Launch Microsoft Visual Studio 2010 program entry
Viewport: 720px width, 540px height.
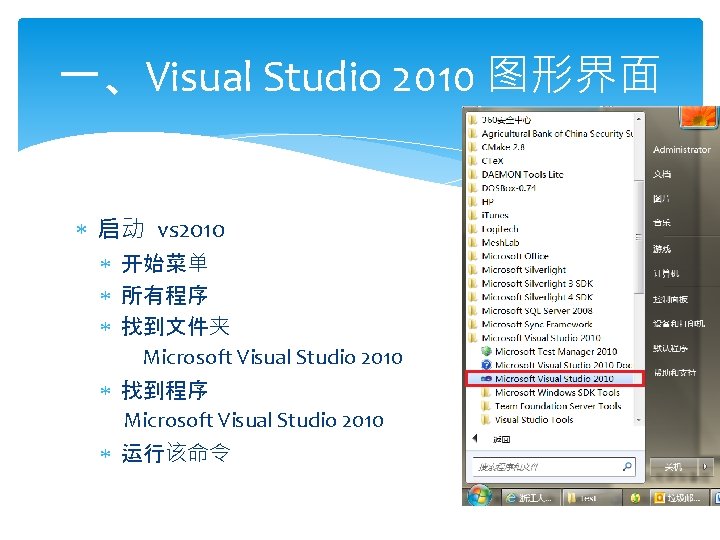pos(554,379)
